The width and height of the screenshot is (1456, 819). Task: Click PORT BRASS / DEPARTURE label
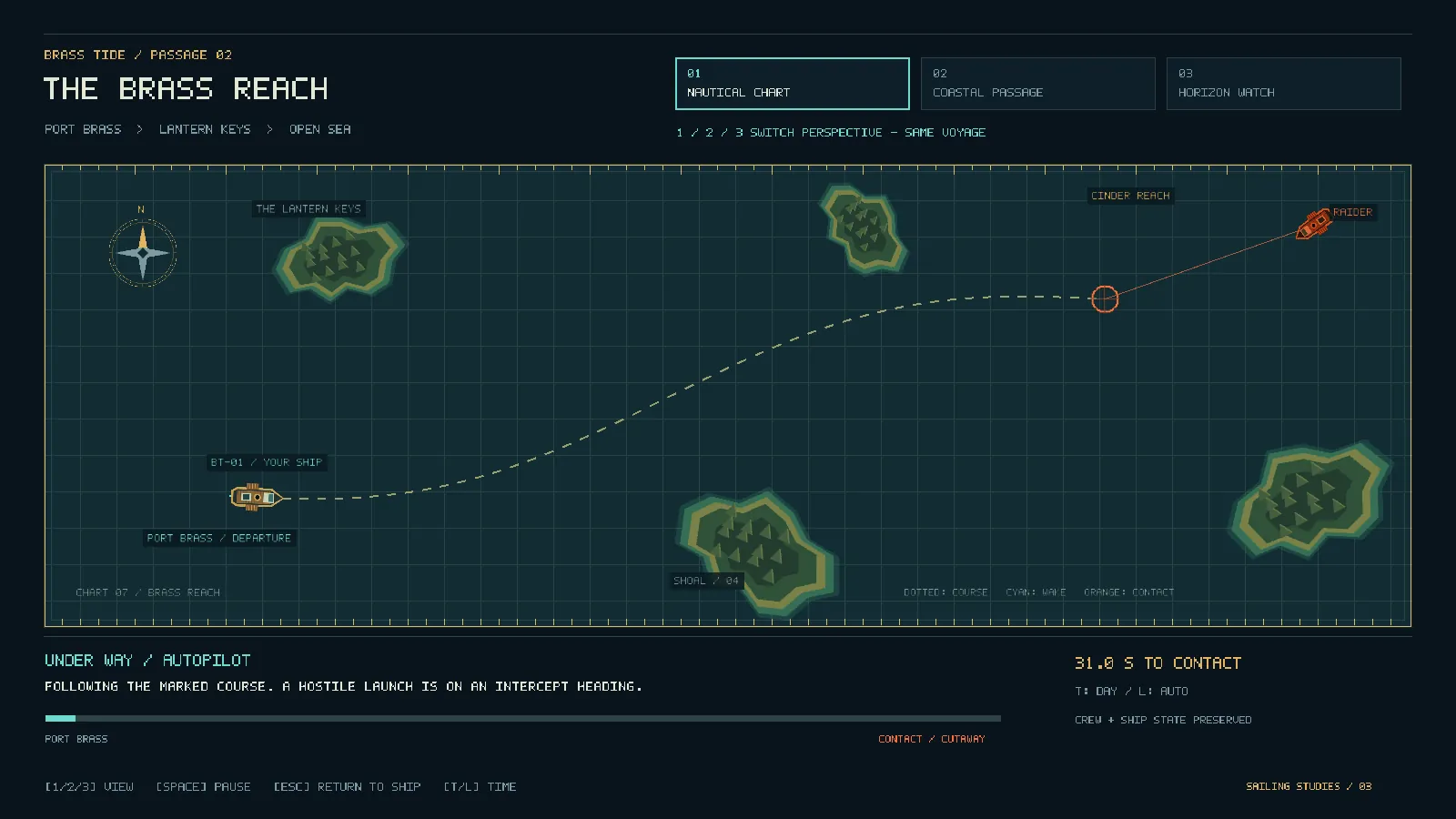pyautogui.click(x=219, y=538)
